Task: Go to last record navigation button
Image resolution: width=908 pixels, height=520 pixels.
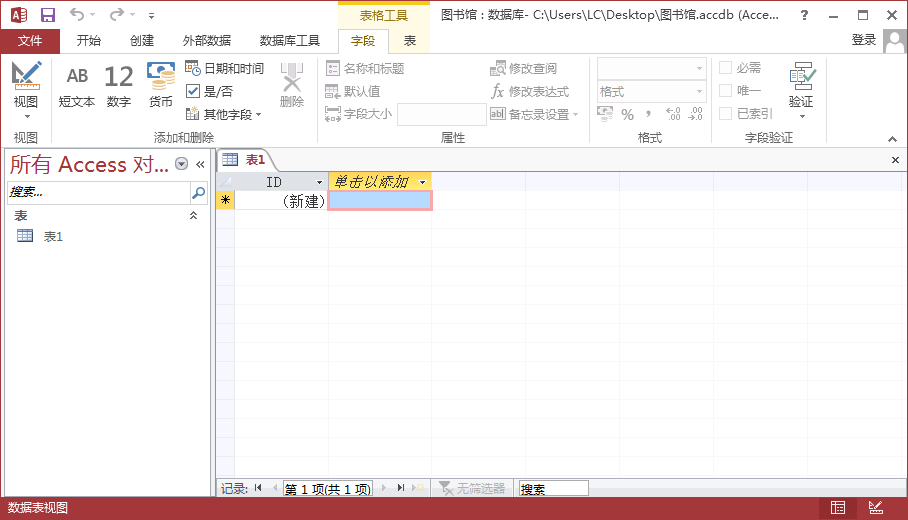Action: (x=401, y=488)
